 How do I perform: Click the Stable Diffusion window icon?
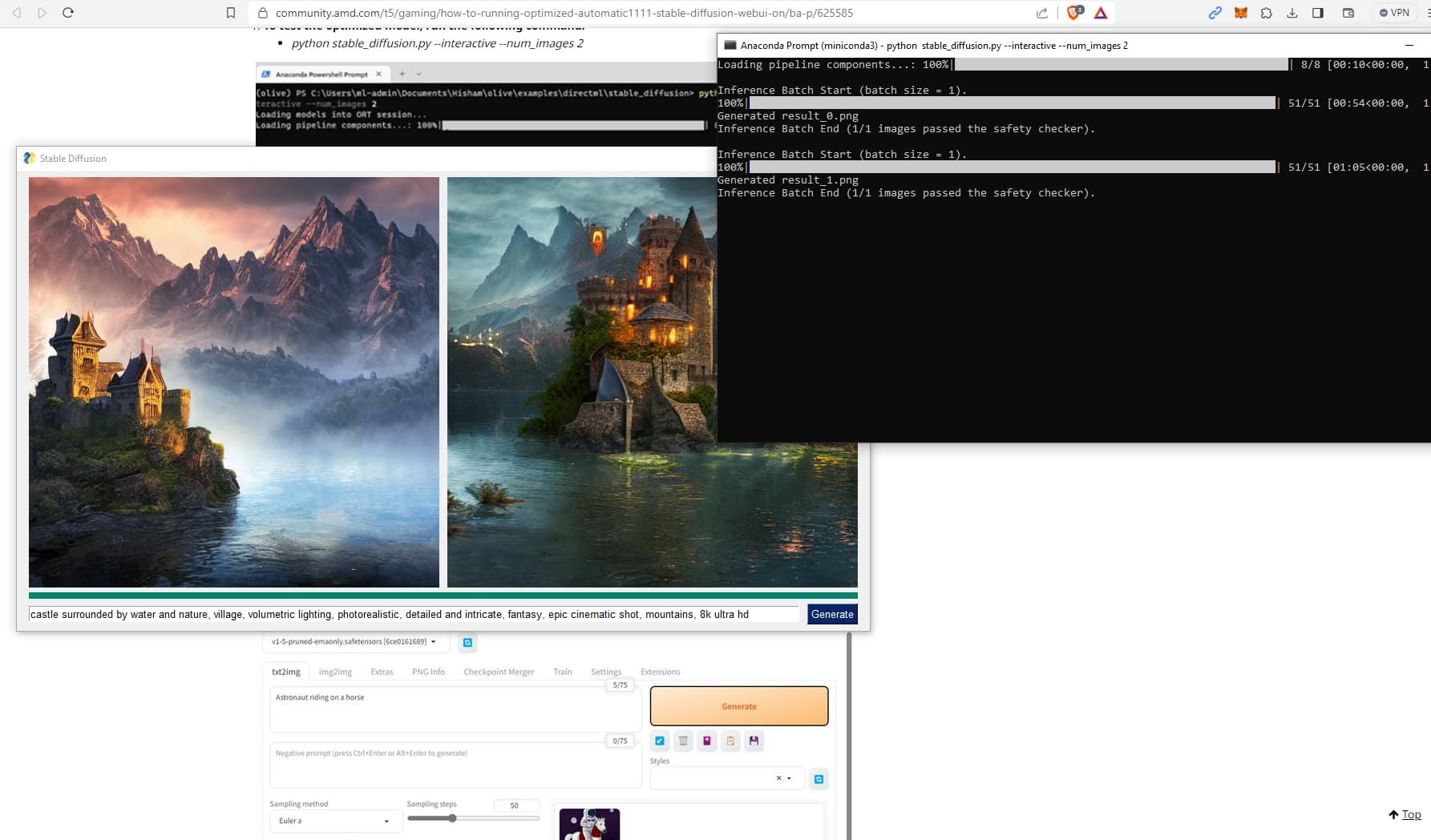(x=30, y=159)
